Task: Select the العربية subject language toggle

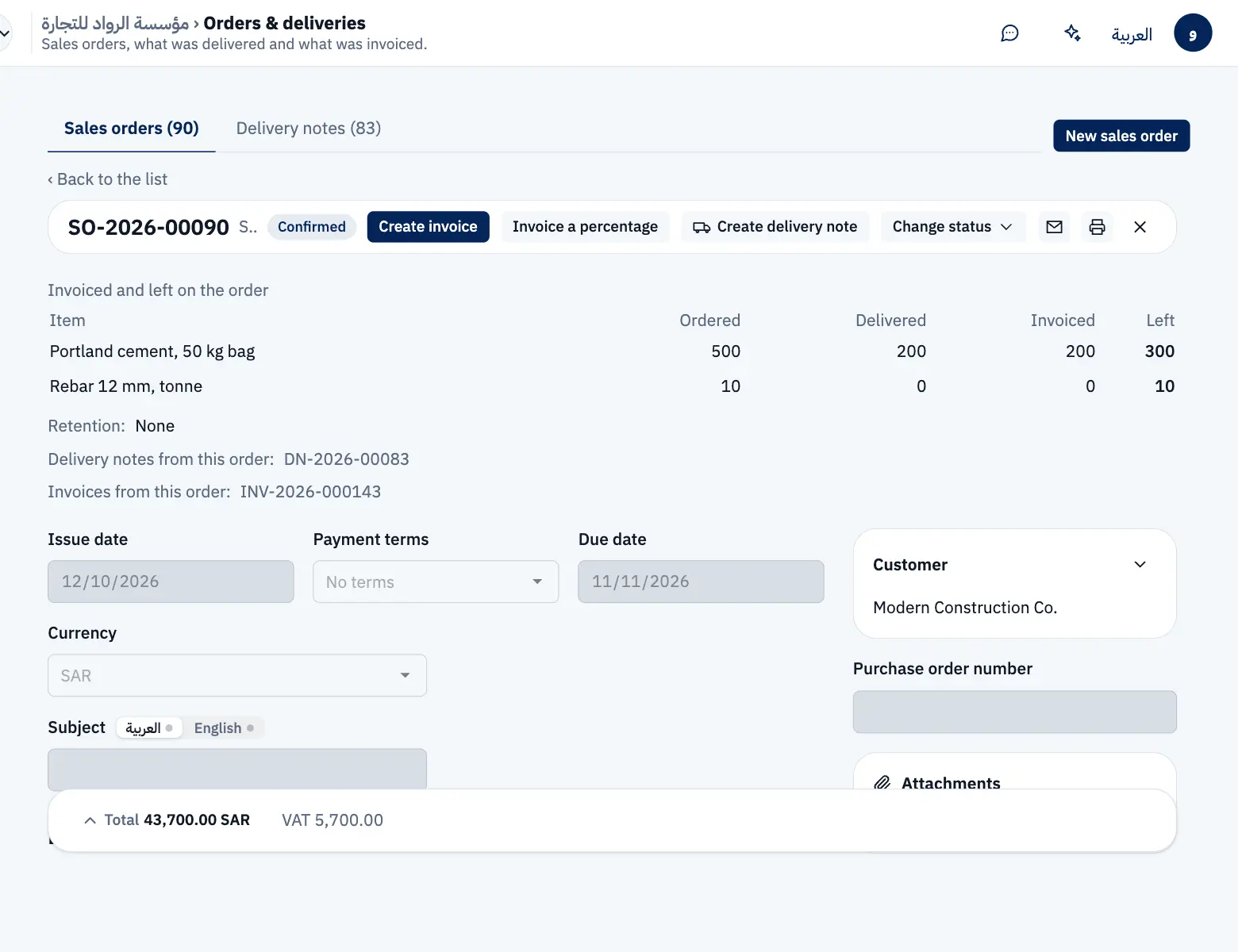Action: 149,727
